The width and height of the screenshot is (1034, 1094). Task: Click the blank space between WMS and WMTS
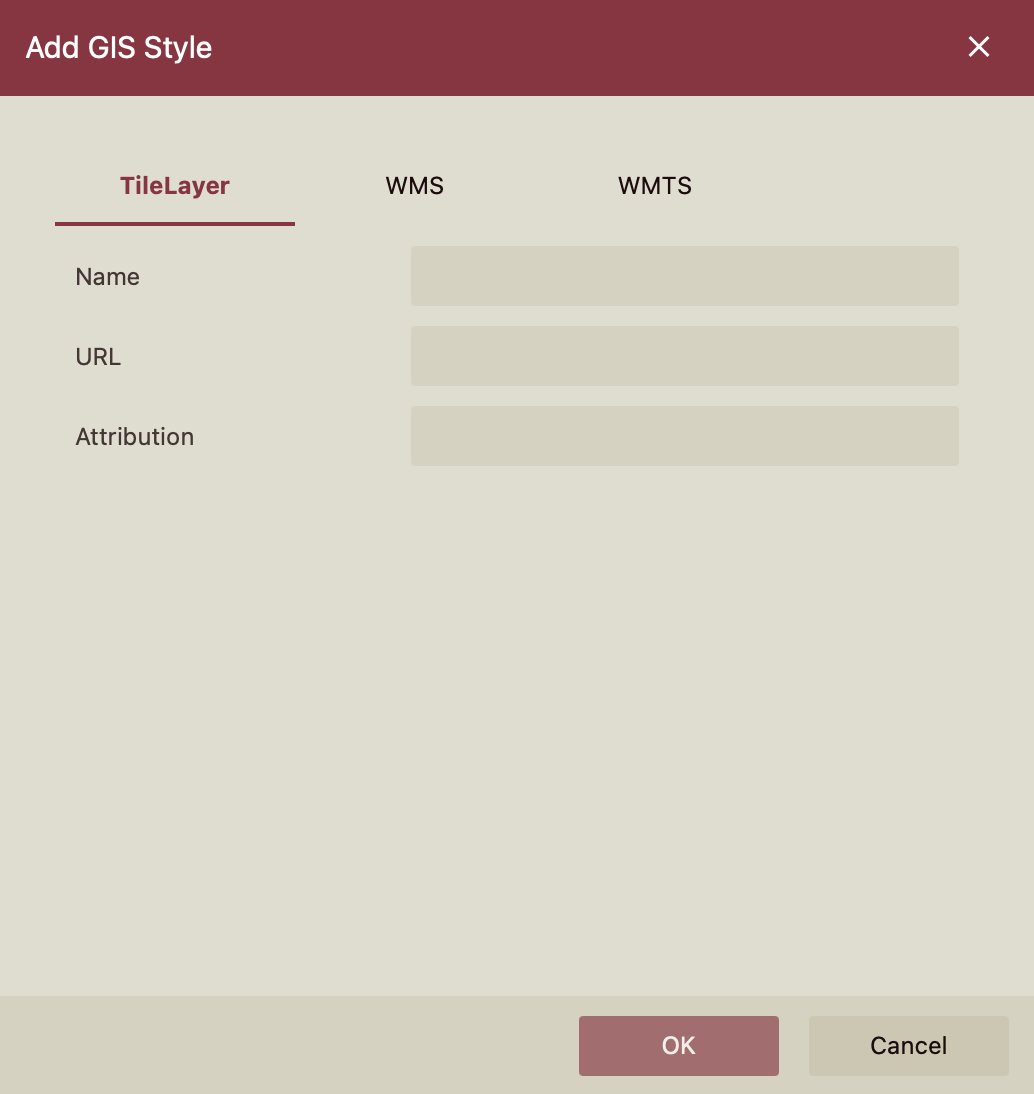click(534, 186)
